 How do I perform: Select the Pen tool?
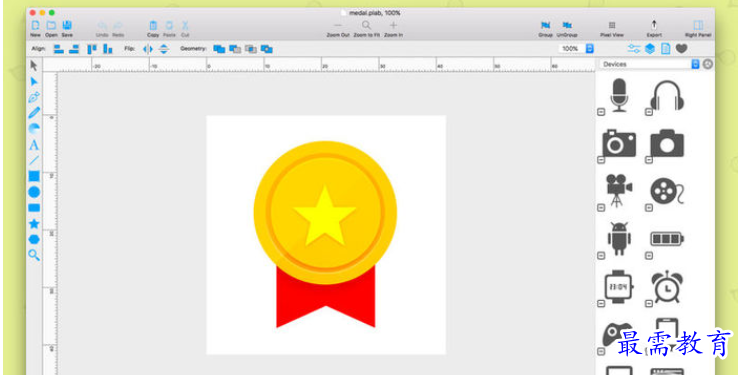point(33,97)
